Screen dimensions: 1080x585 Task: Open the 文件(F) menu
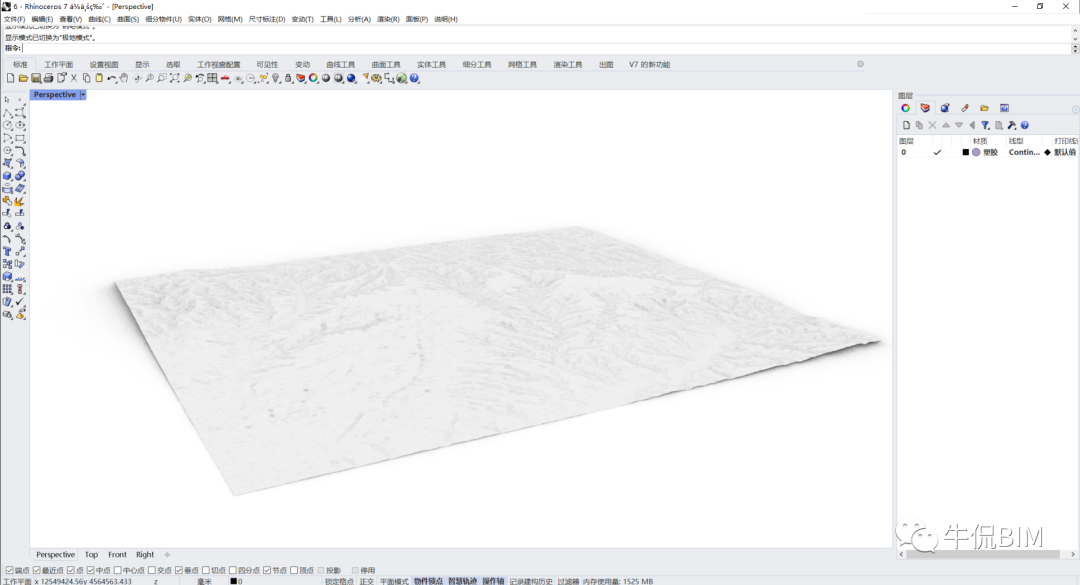(14, 19)
